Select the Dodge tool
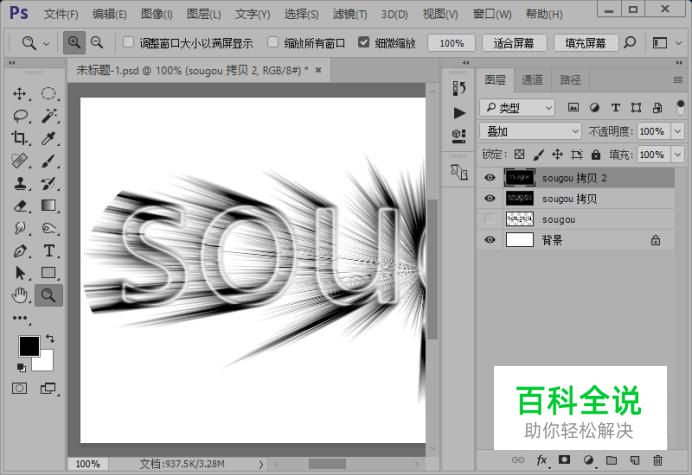692x475 pixels. pyautogui.click(x=48, y=228)
